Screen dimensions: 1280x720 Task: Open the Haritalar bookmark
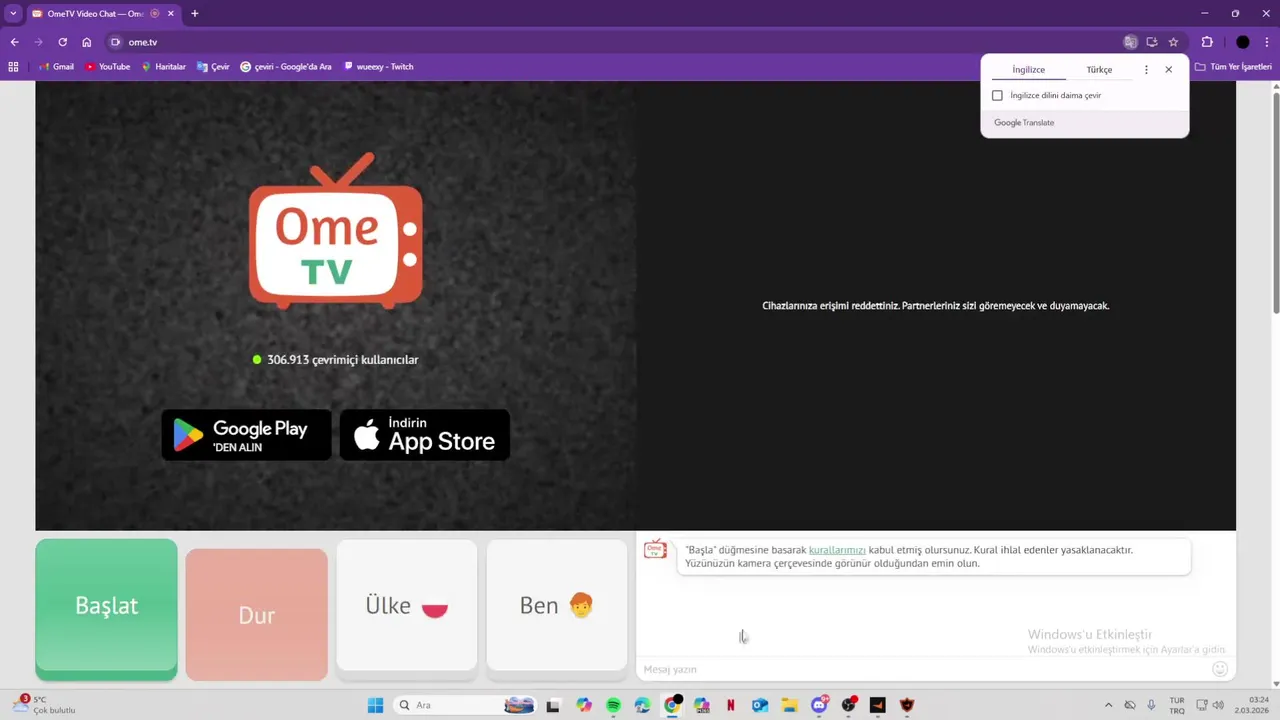pos(163,67)
